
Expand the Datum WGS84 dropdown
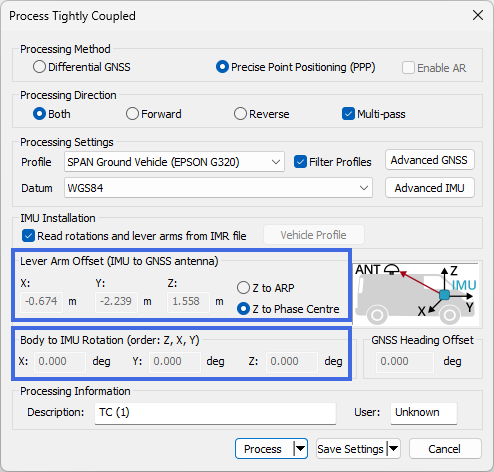click(x=218, y=188)
